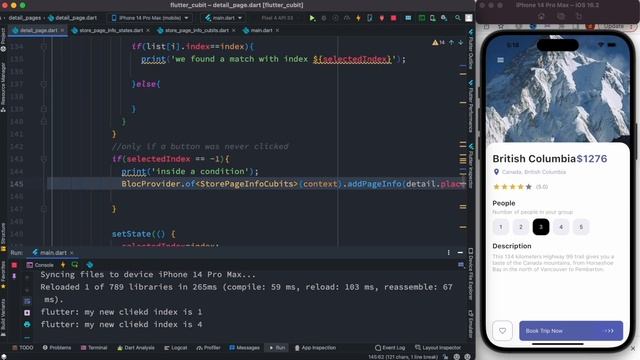Tap the Book Trip Now button
Image resolution: width=640 pixels, height=360 pixels.
(x=571, y=331)
